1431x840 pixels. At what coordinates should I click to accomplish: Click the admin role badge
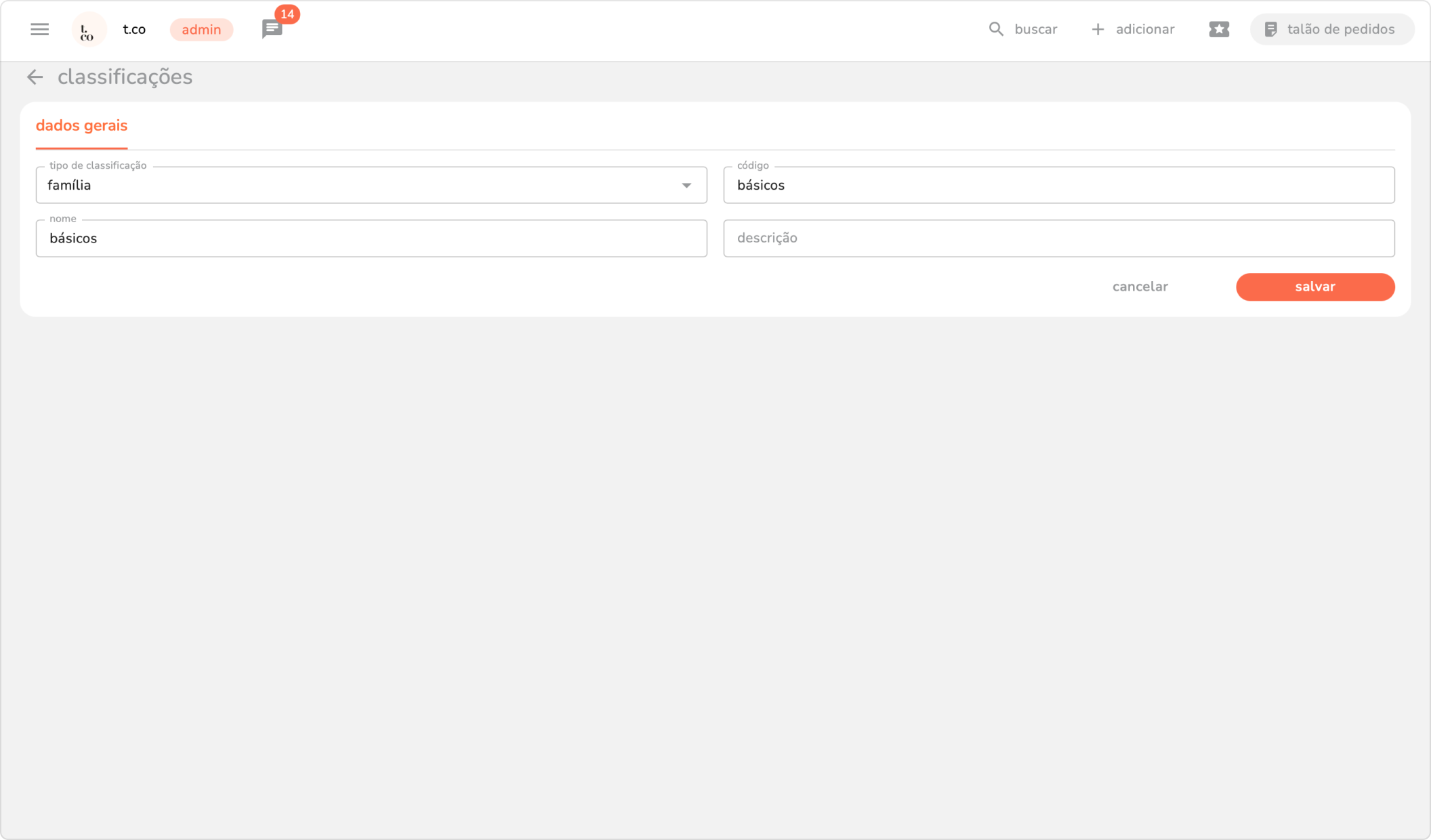(x=201, y=30)
